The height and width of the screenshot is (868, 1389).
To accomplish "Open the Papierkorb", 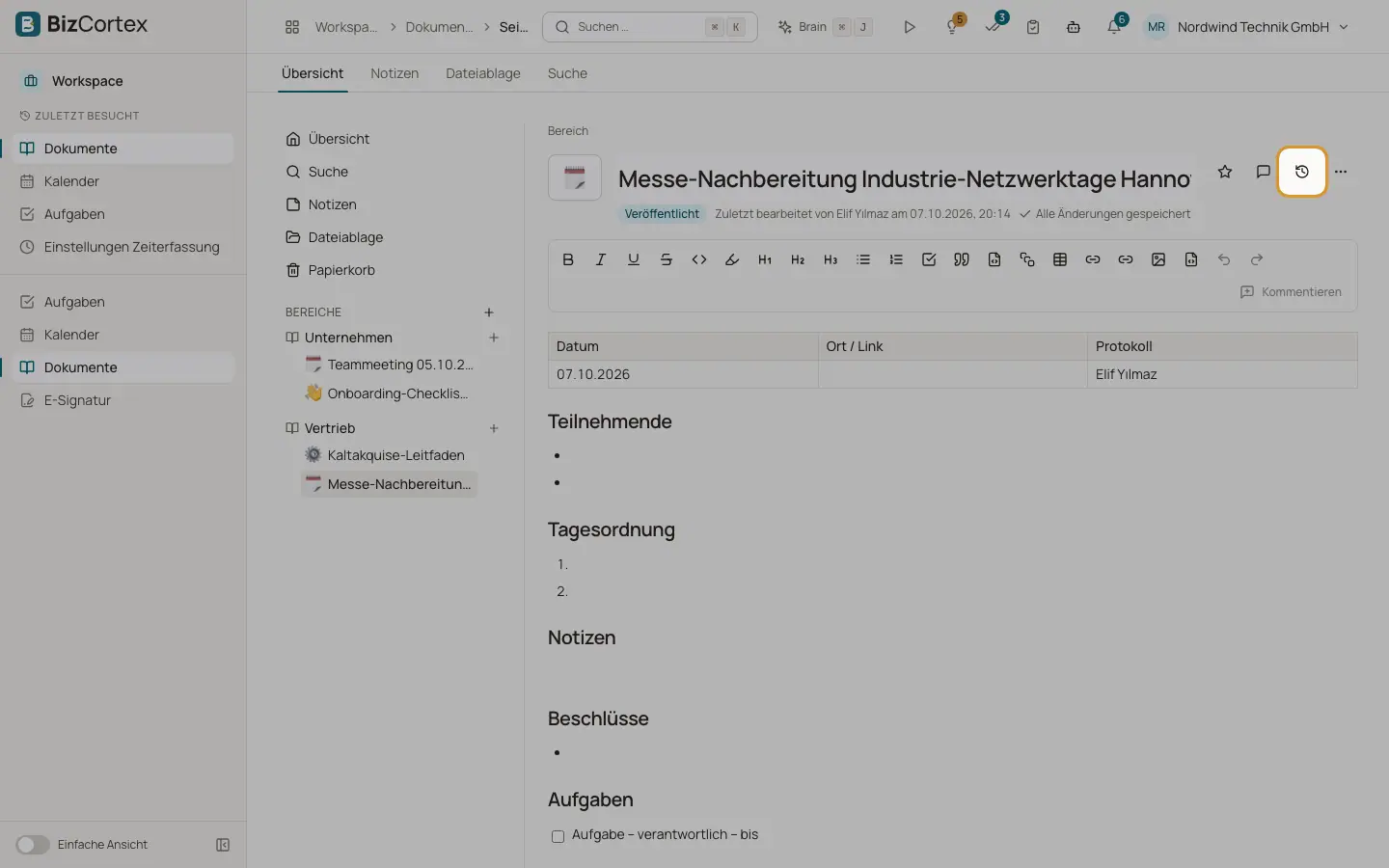I will 331,270.
